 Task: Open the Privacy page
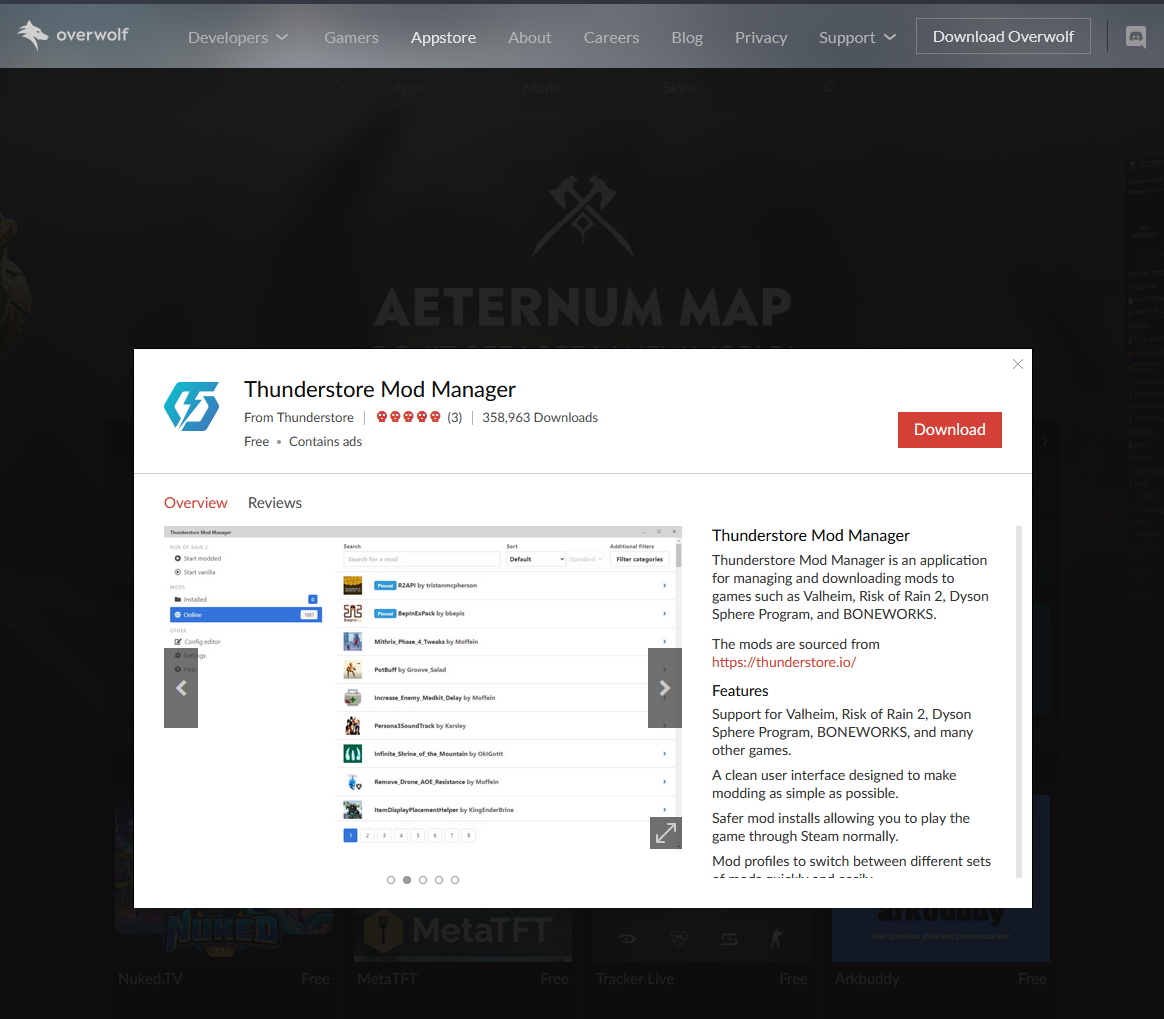[x=761, y=37]
